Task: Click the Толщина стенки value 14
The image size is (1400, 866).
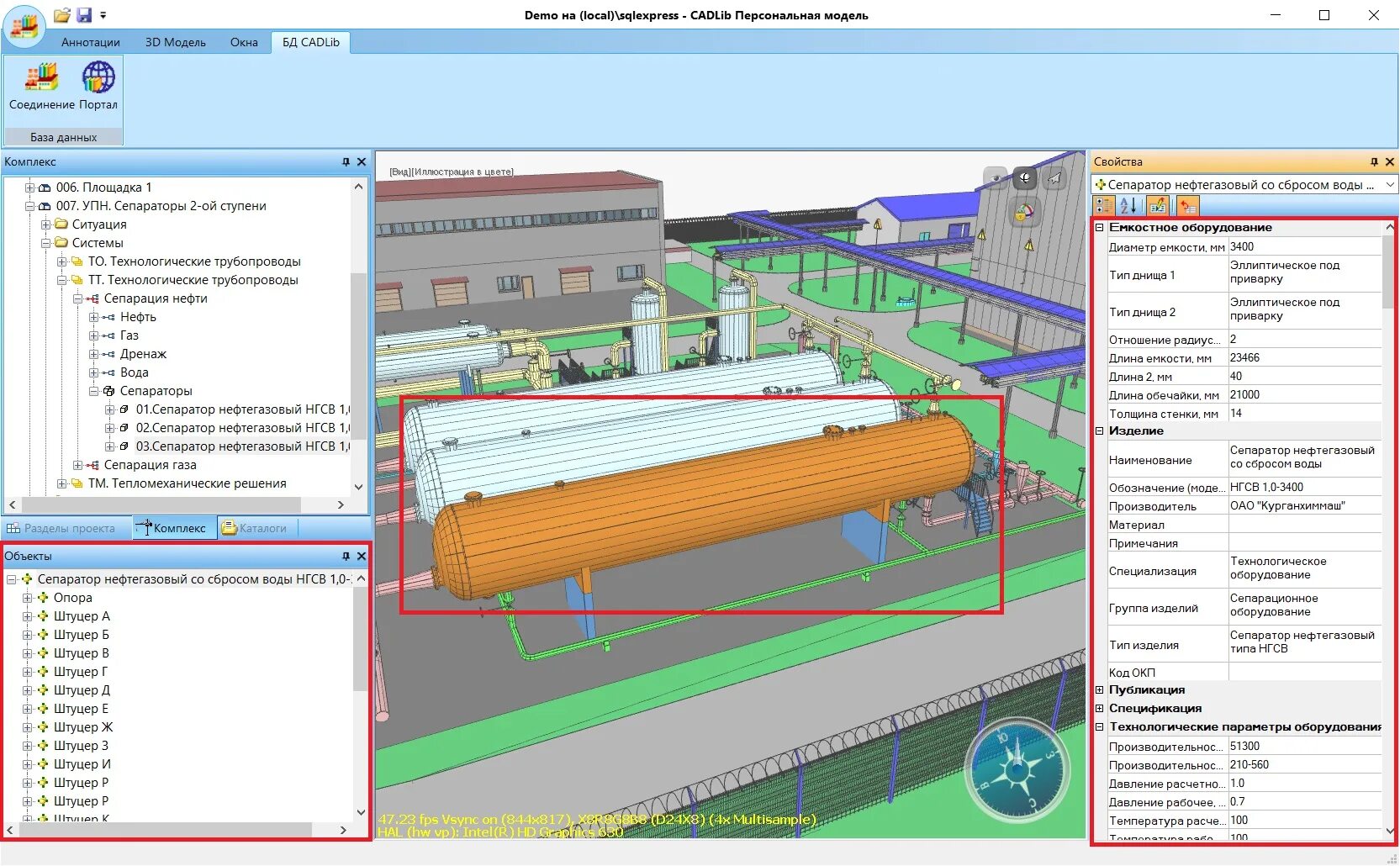Action: click(1305, 413)
